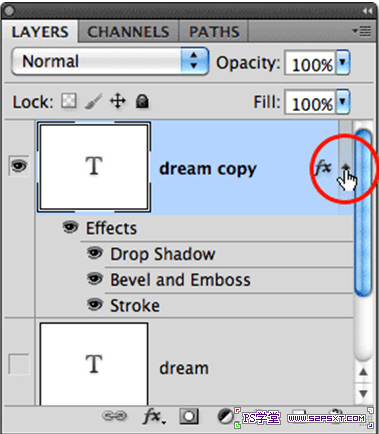
Task: Show the dream layer visibility box
Action: 19,364
